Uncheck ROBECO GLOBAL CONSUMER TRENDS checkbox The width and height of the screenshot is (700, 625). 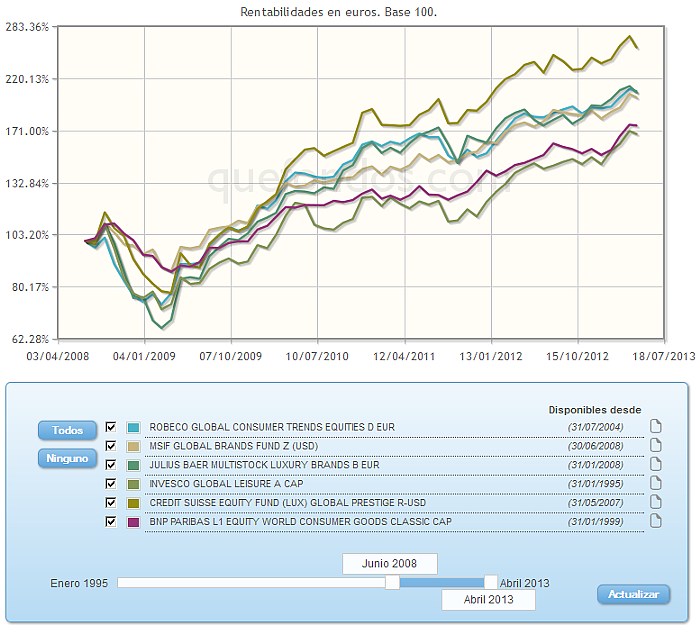pos(111,427)
